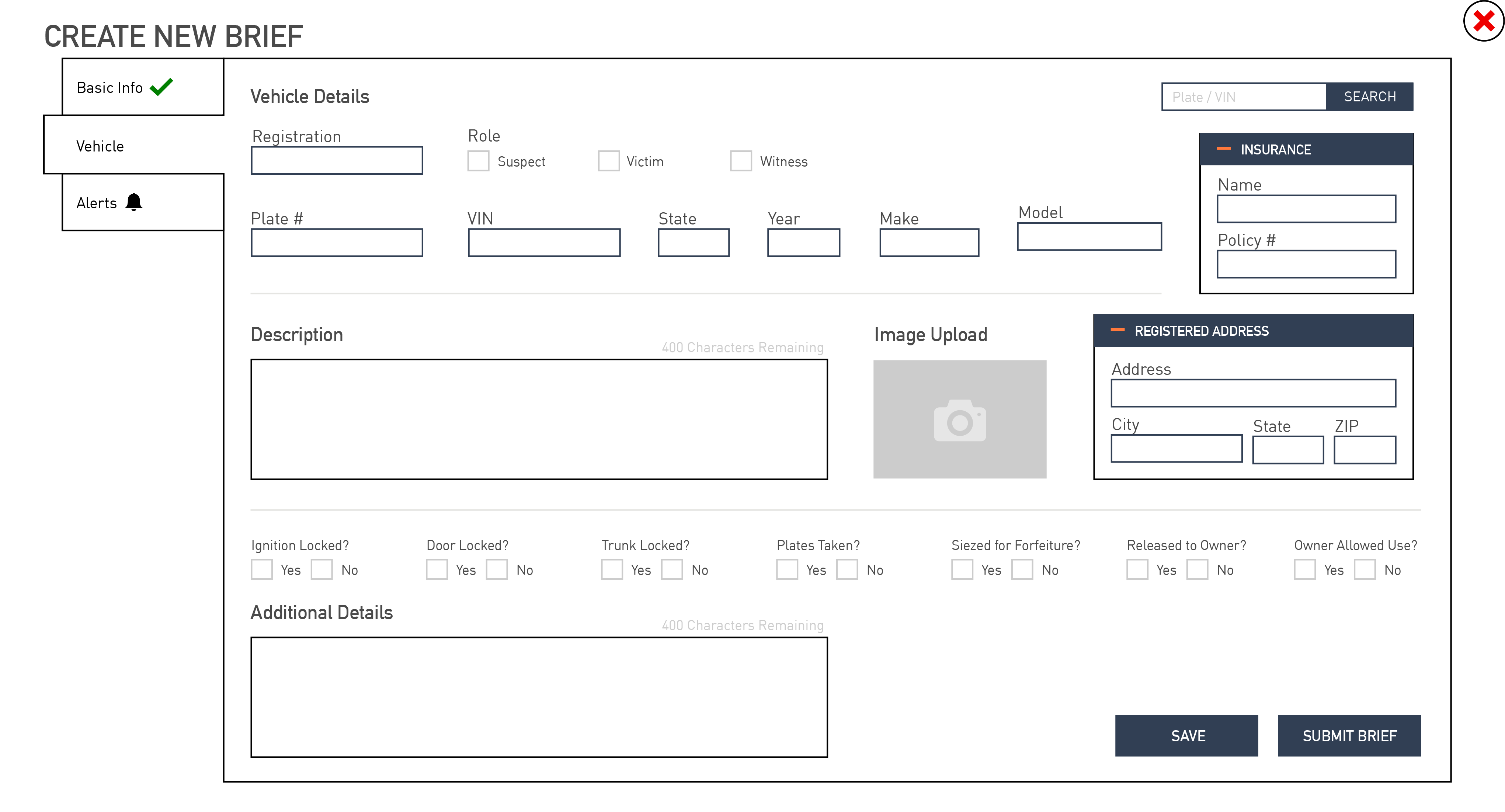Viewport: 1505px width, 812px height.
Task: Open the Alerts tab
Action: pyautogui.click(x=143, y=202)
